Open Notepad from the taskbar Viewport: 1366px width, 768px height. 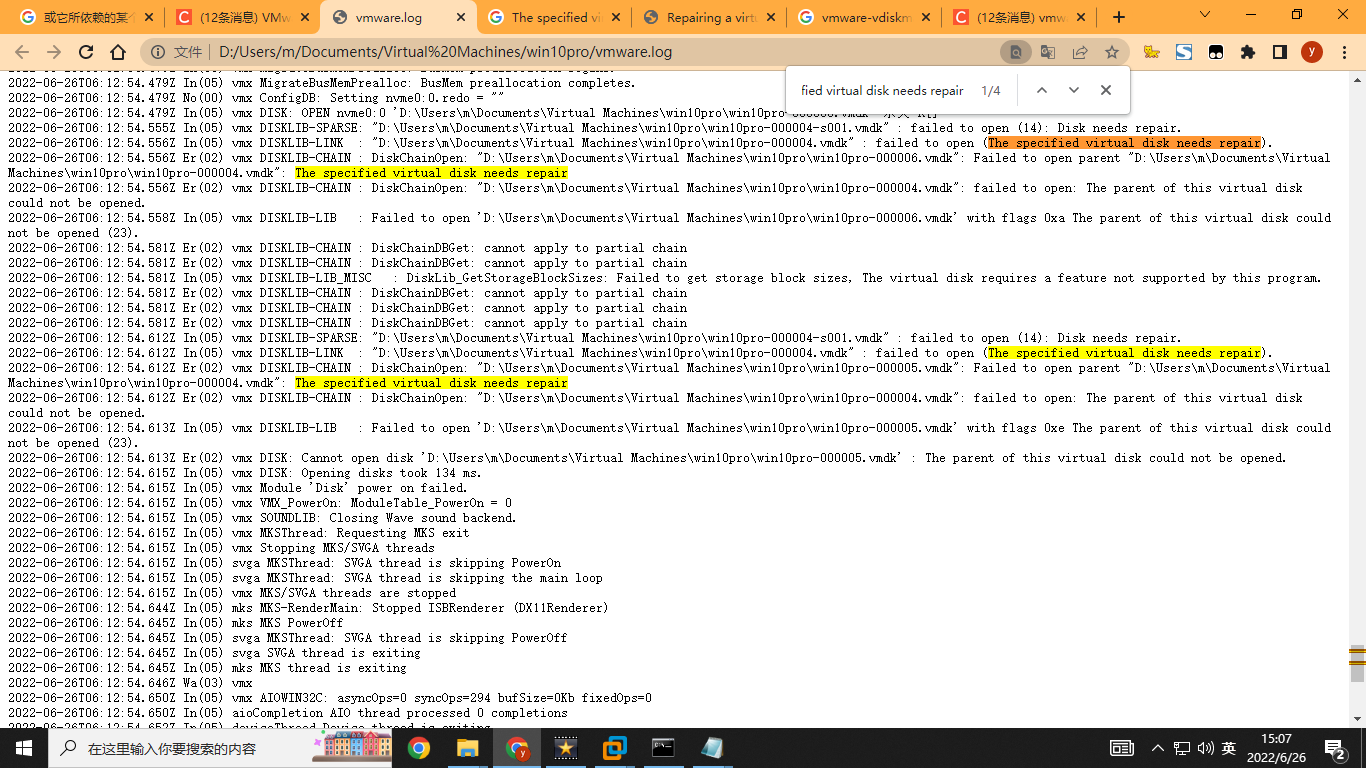[x=712, y=748]
